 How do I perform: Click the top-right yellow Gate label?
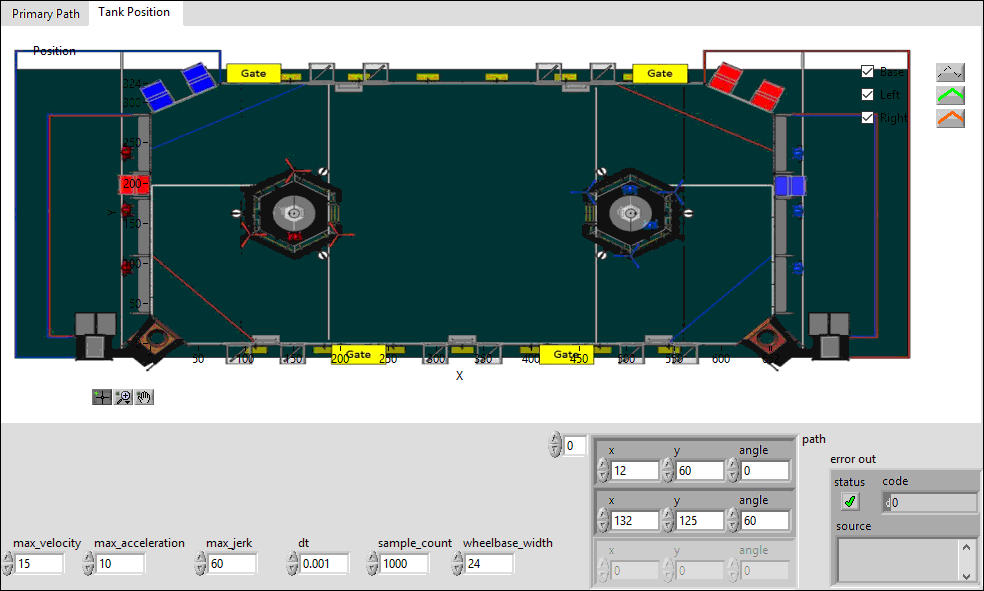coord(660,73)
